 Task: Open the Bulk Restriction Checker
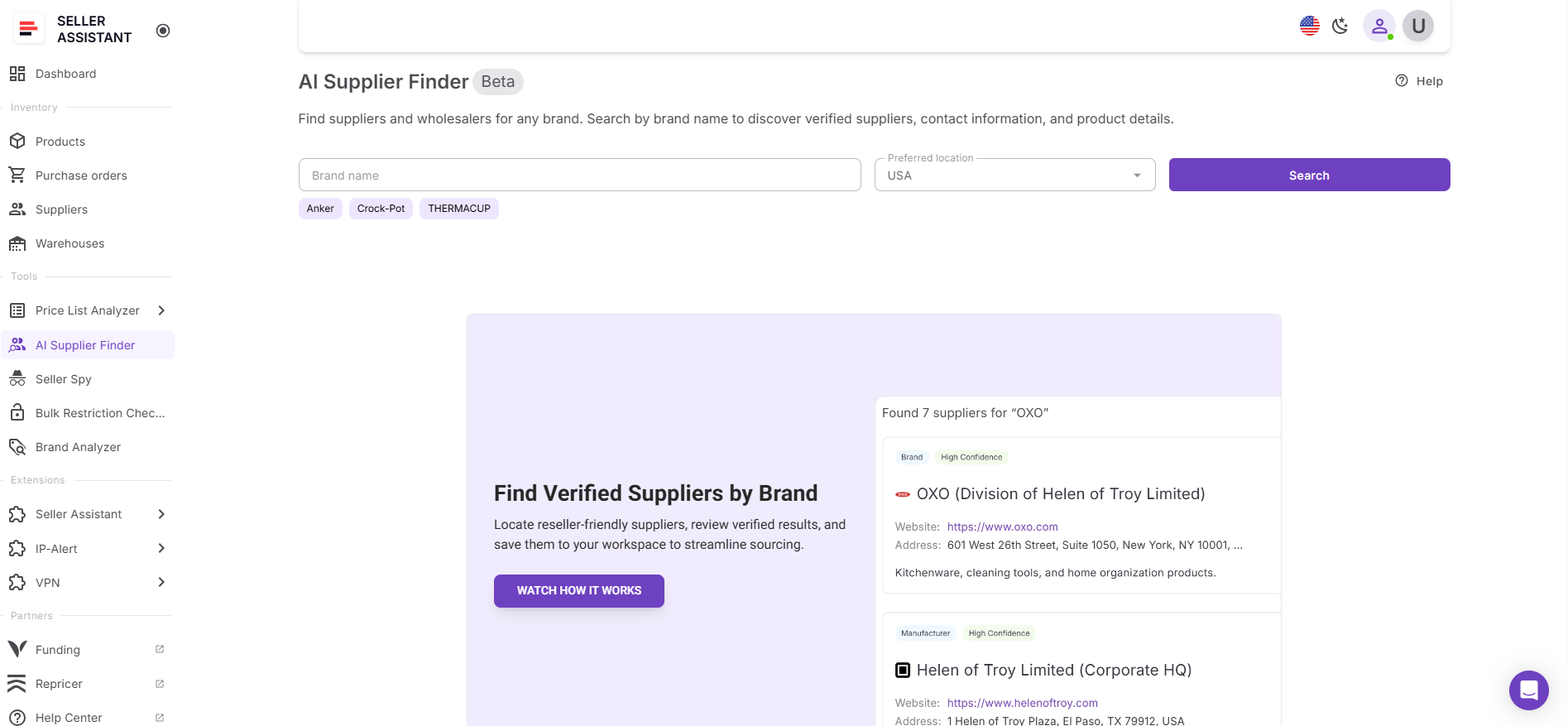point(99,412)
